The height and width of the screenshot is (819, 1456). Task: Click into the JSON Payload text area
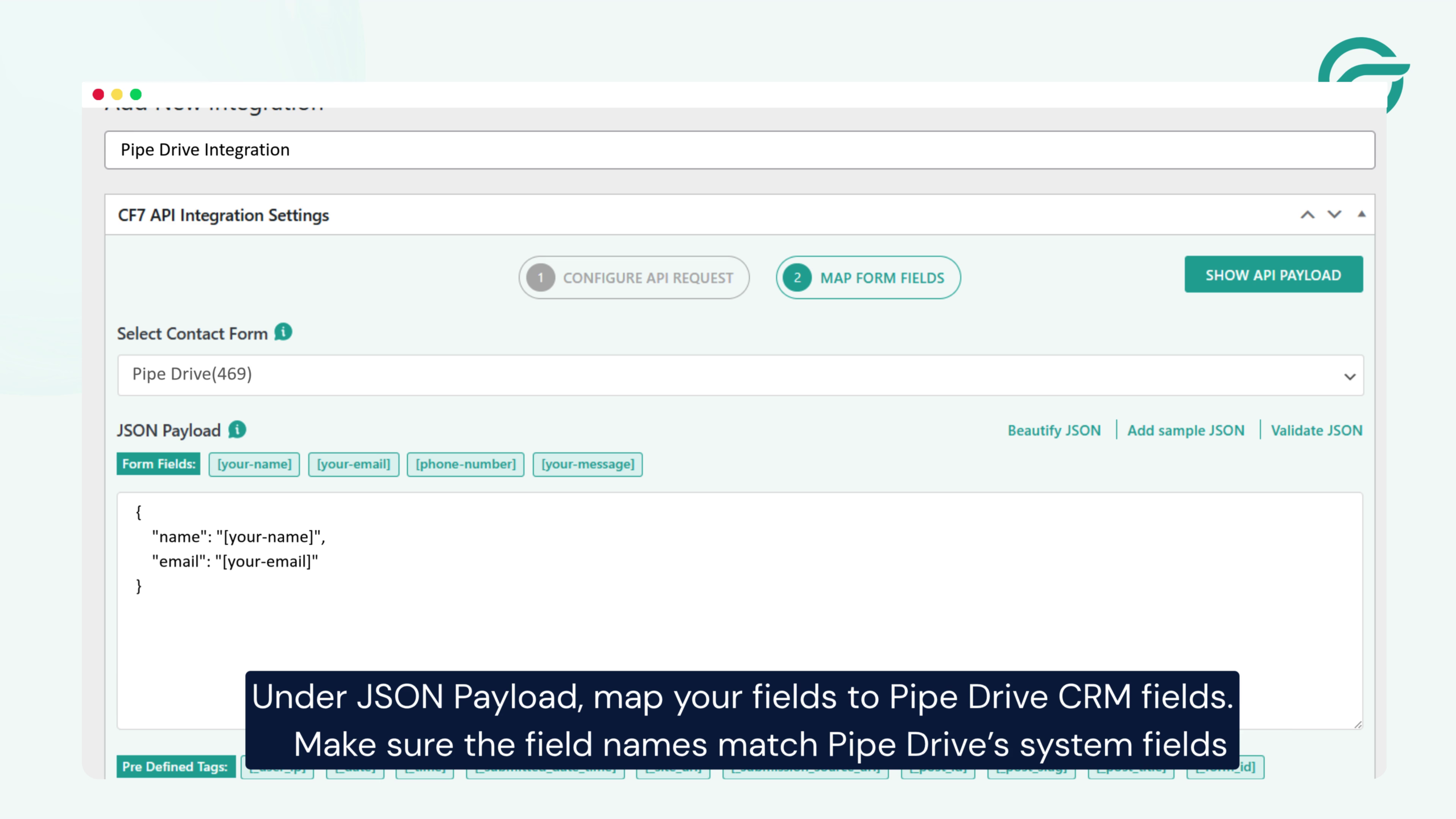click(x=741, y=610)
